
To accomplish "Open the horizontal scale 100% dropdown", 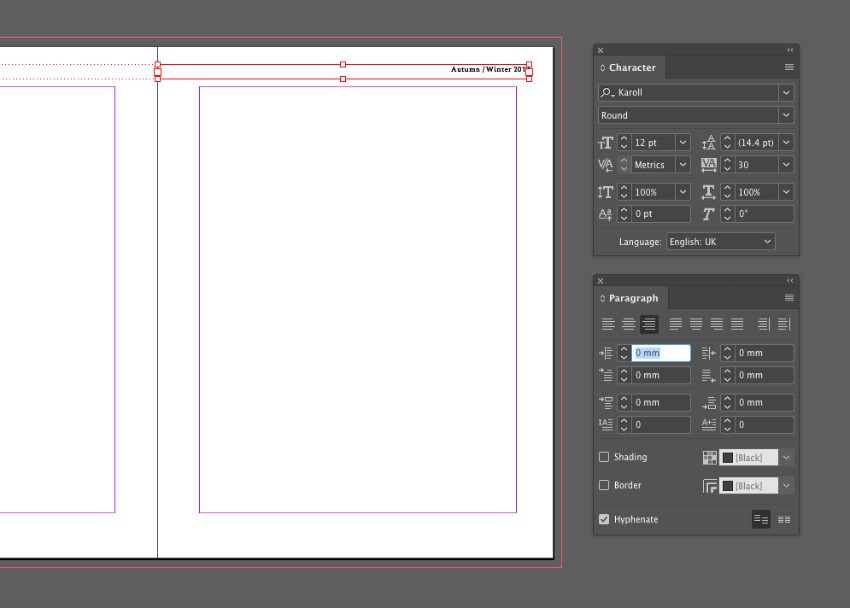I will pyautogui.click(x=786, y=192).
